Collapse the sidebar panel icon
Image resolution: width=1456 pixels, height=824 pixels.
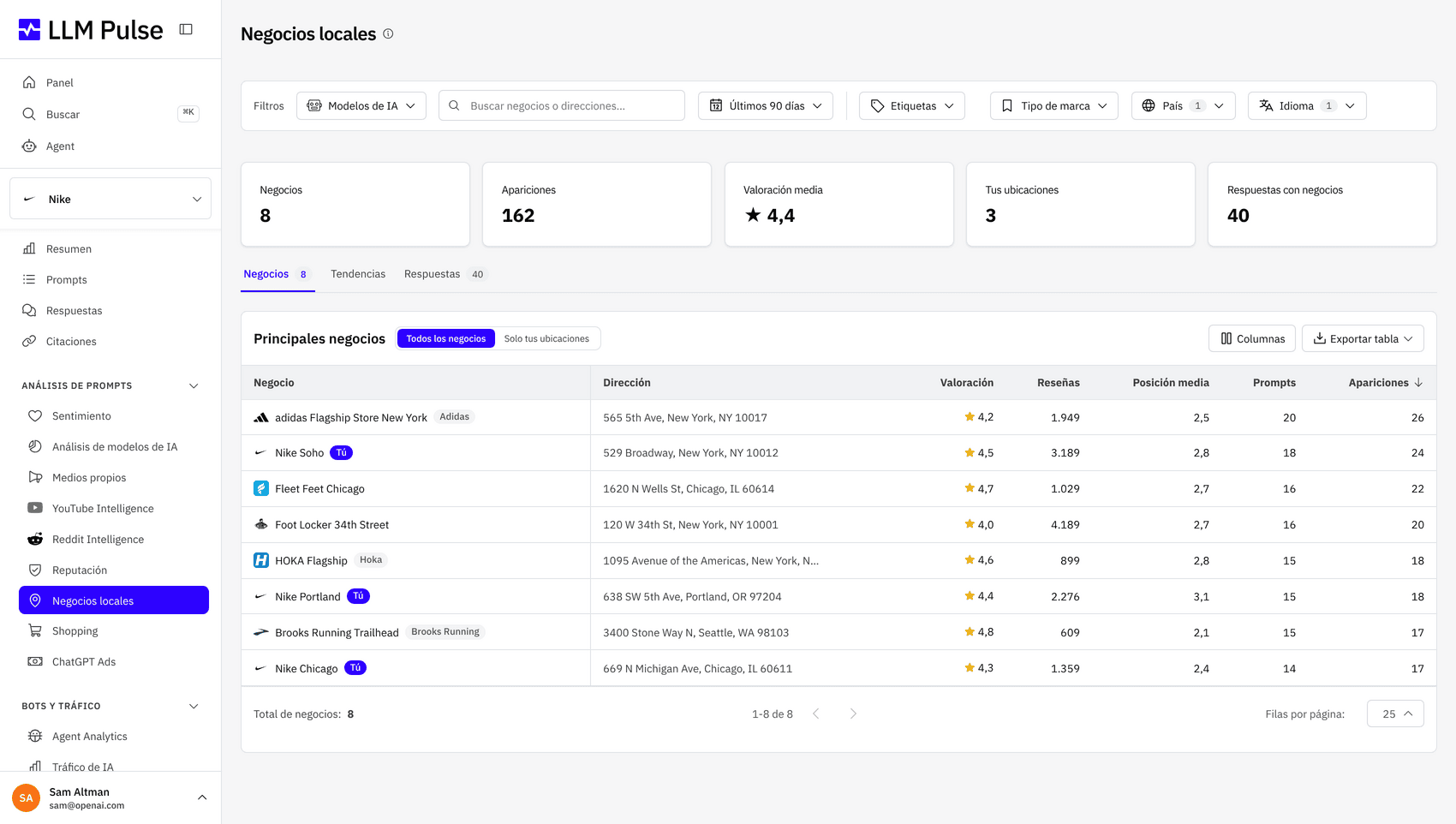[186, 29]
